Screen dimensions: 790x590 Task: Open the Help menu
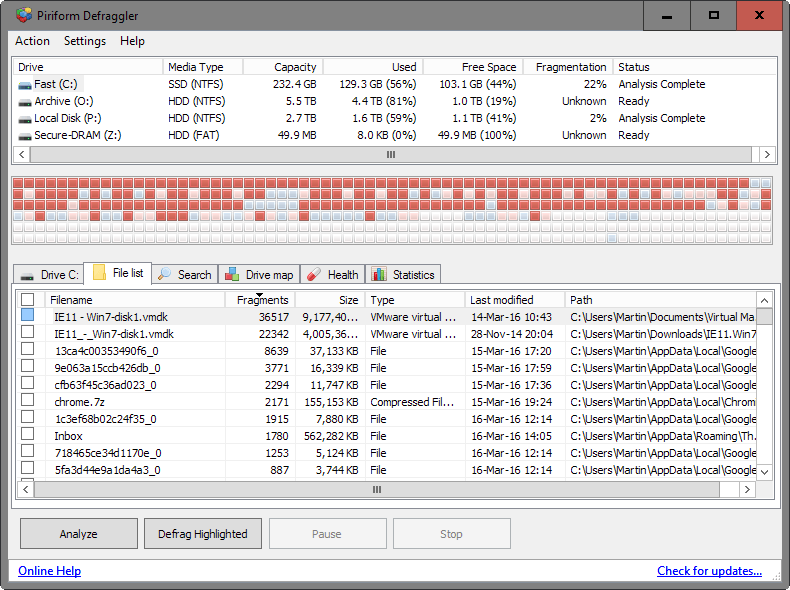coord(132,41)
